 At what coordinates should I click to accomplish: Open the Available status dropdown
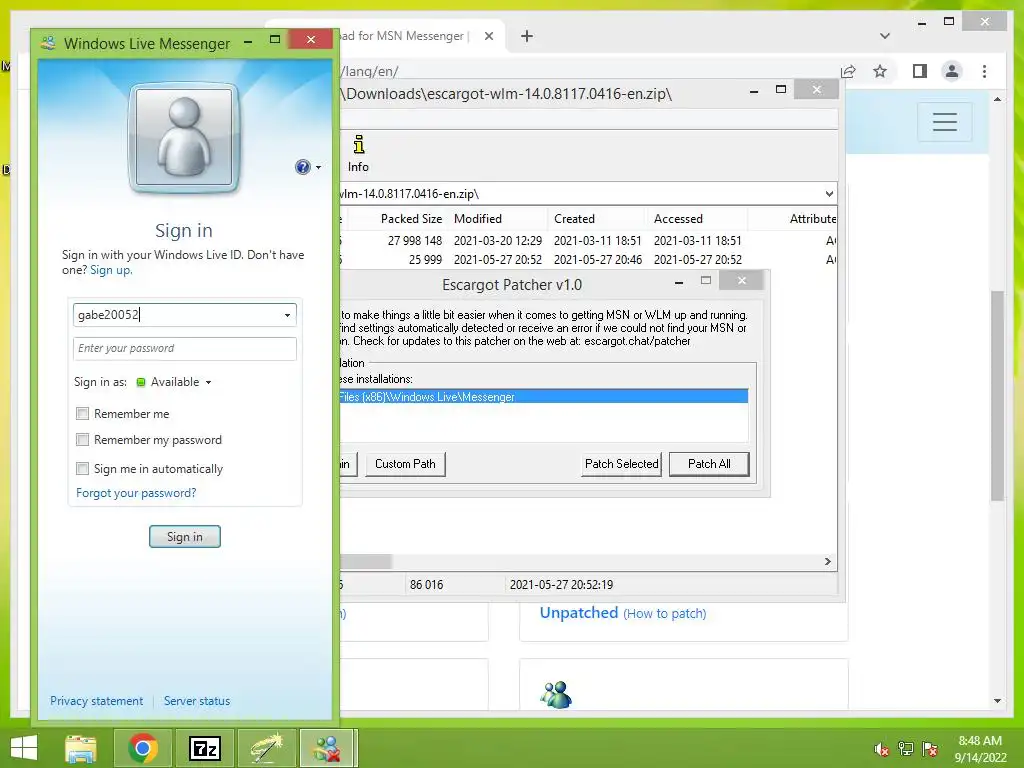coord(174,382)
